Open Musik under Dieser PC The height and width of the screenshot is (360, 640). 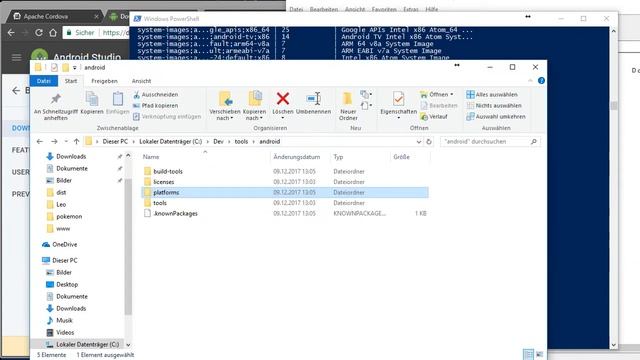(x=64, y=320)
